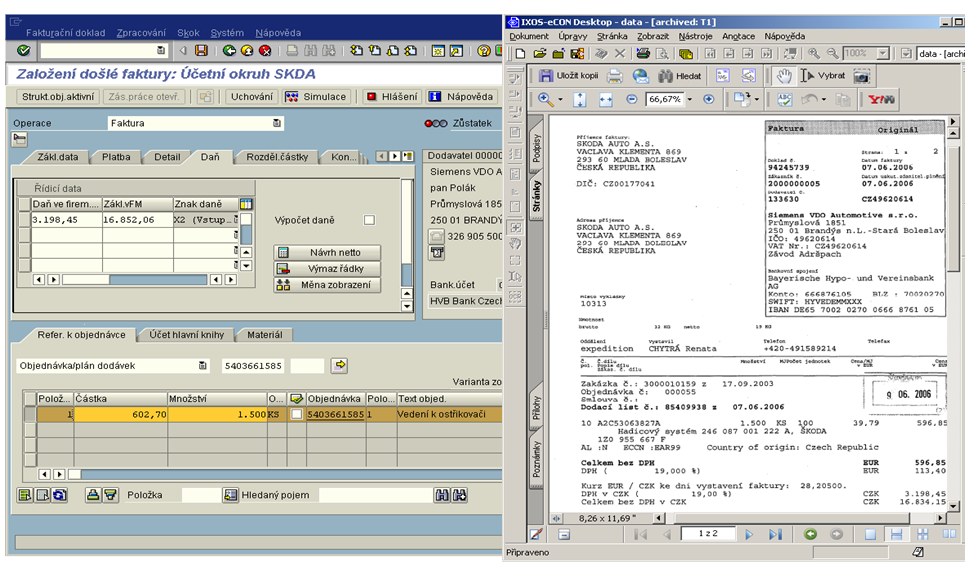The height and width of the screenshot is (563, 970).
Task: Click the round plus zoom-in button
Action: tap(709, 99)
